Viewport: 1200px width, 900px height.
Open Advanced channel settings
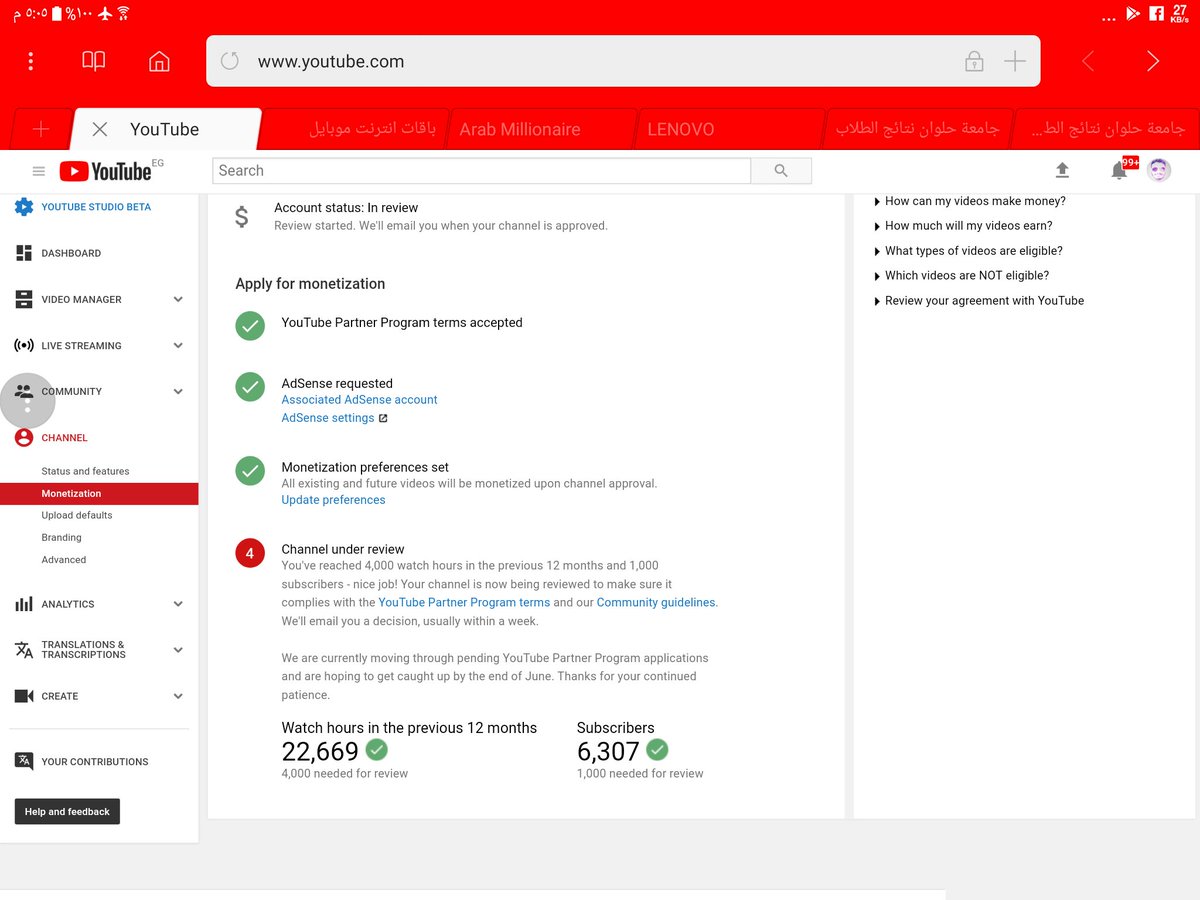click(64, 560)
